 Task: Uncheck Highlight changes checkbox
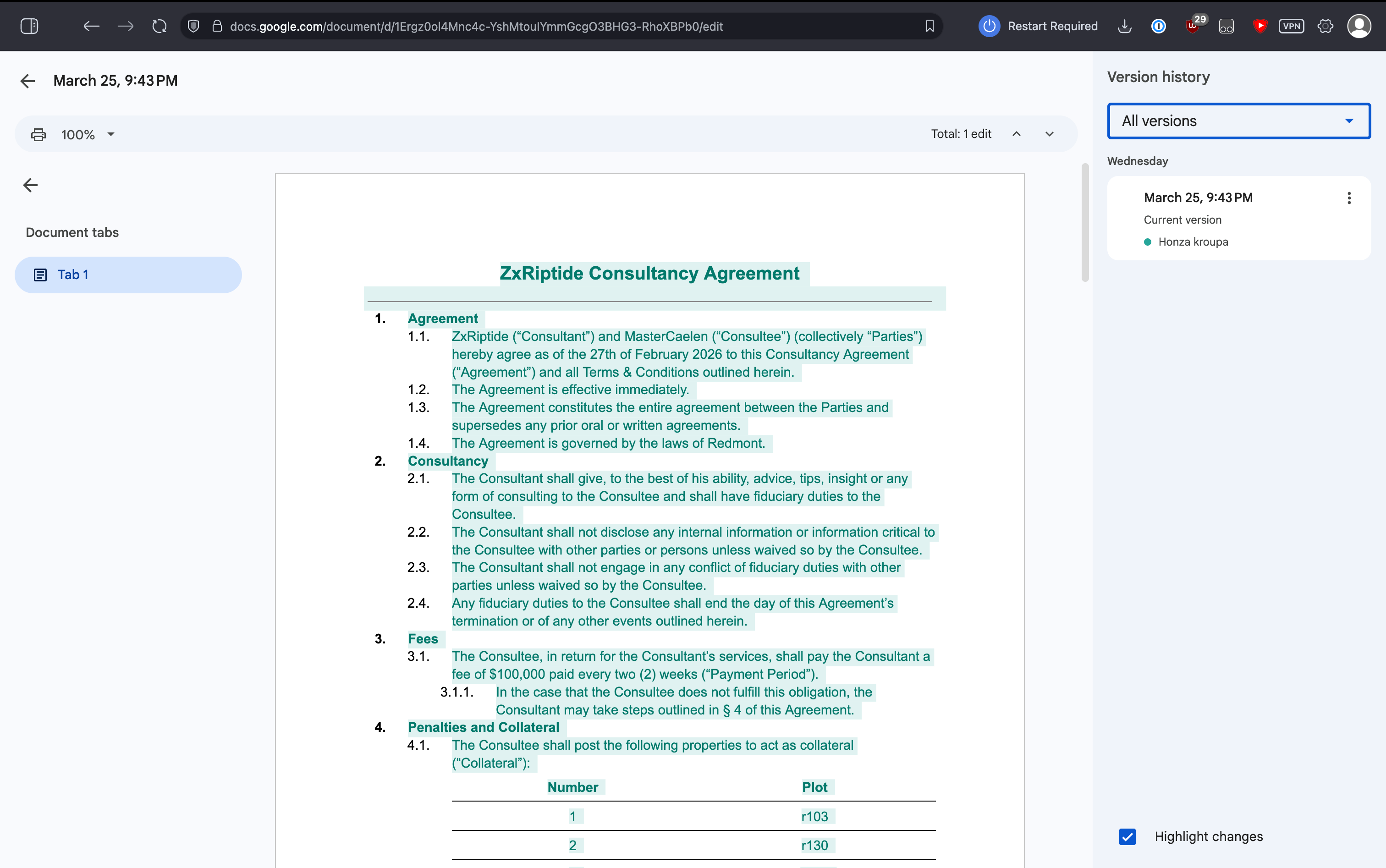(1127, 836)
